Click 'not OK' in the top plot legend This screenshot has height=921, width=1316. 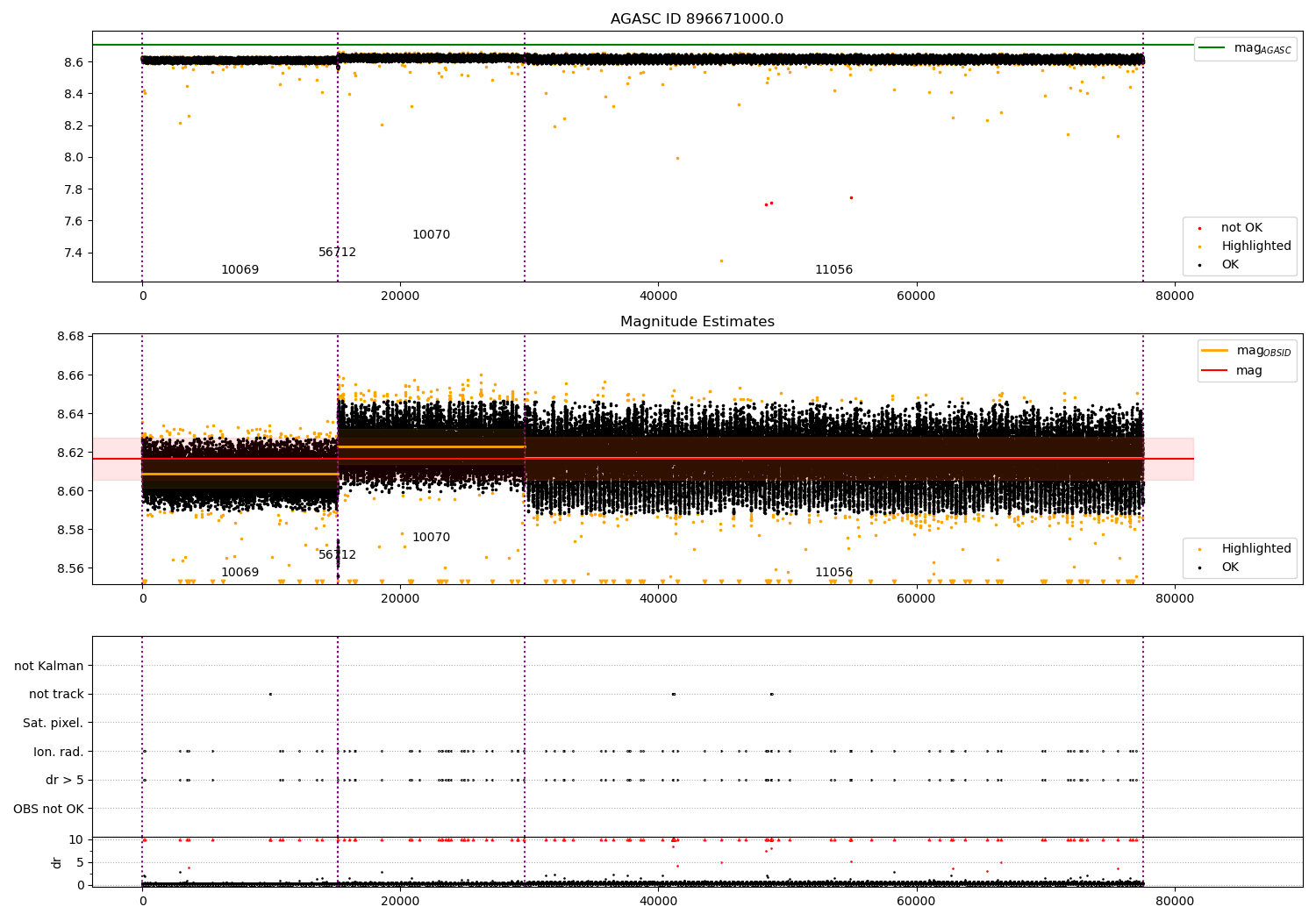coord(1241,228)
